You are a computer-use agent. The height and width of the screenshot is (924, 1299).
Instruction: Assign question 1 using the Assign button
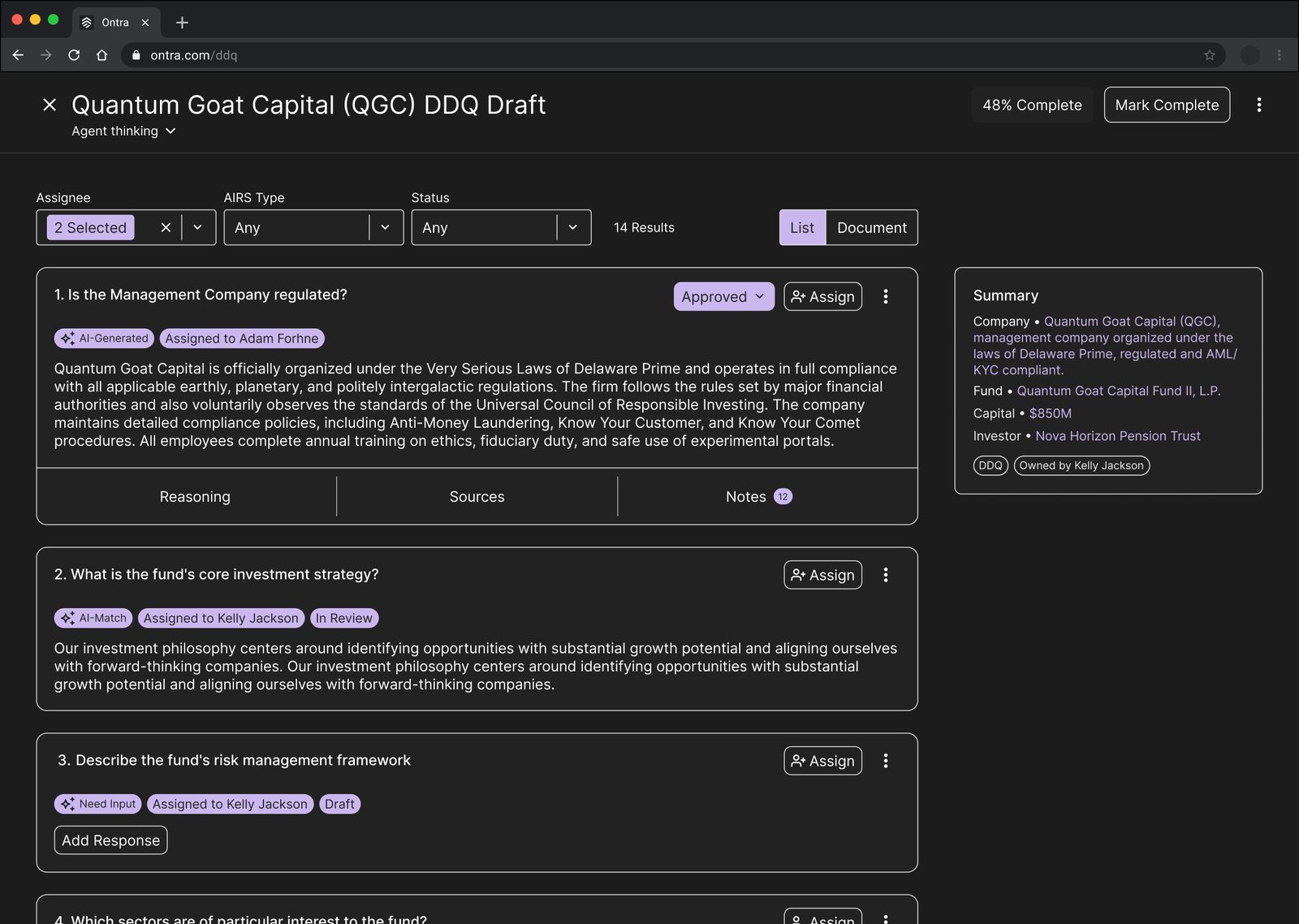822,296
